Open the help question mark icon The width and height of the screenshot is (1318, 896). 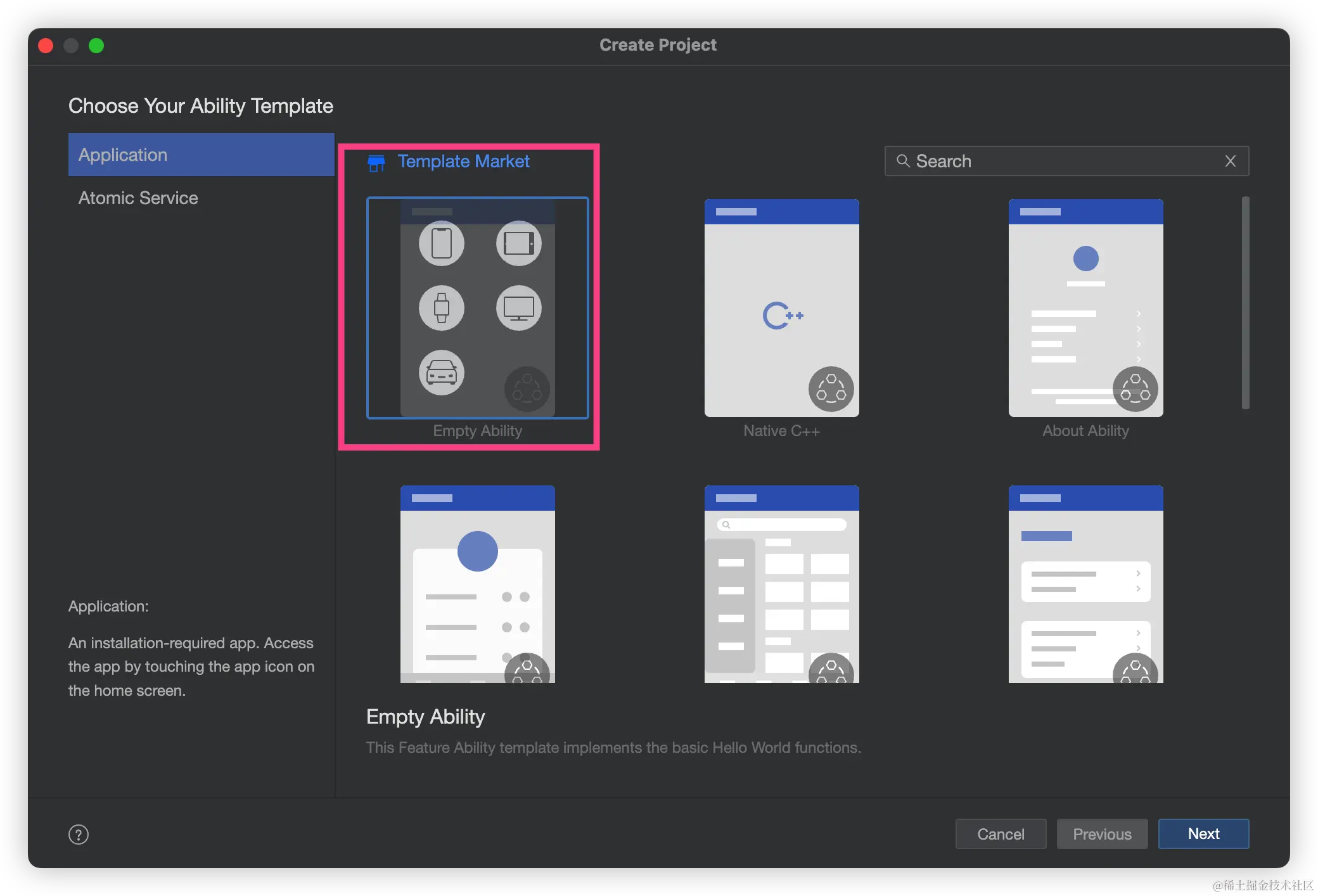(x=79, y=835)
